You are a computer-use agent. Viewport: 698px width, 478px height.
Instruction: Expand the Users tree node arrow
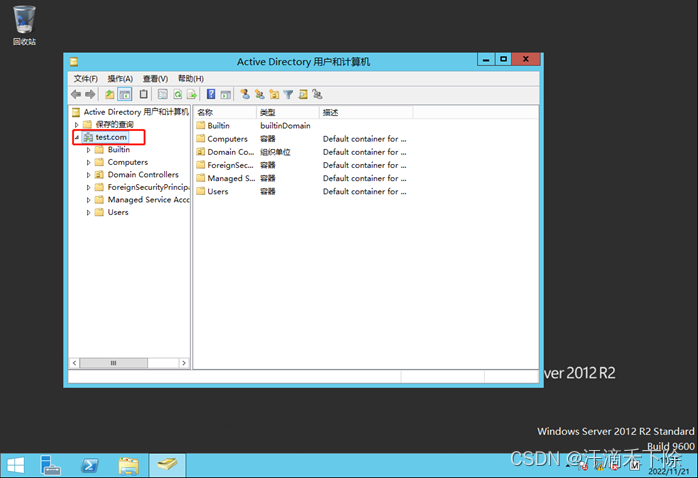[88, 213]
